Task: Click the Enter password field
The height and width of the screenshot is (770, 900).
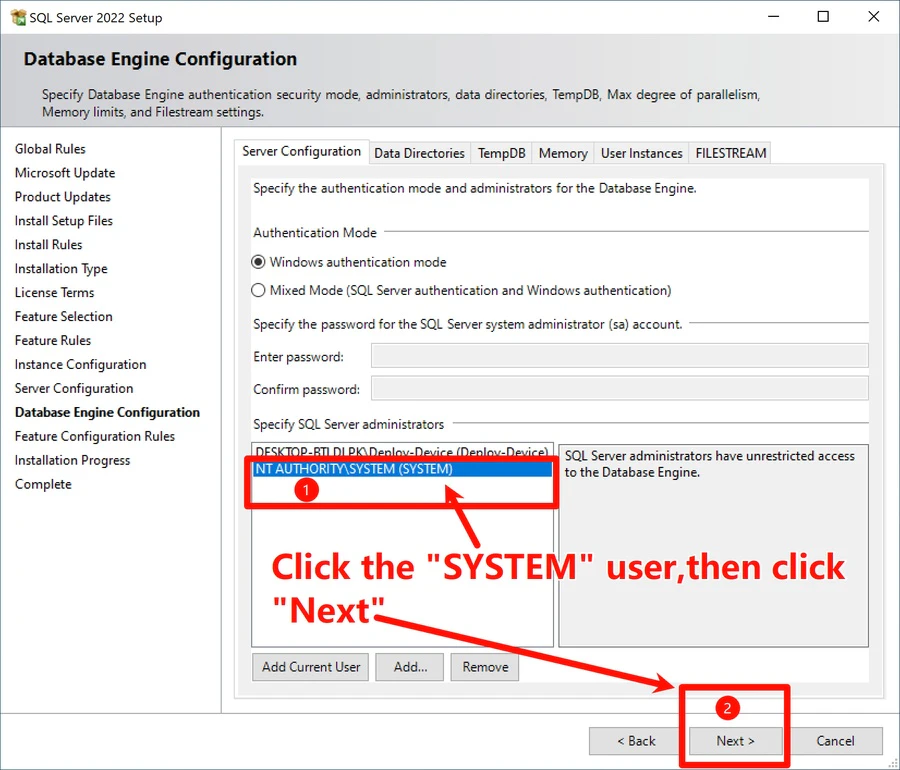Action: pos(619,356)
